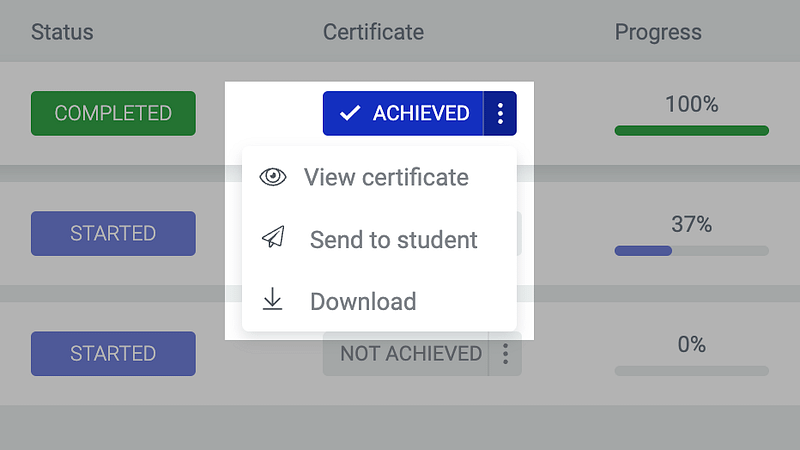Click the paper plane send icon
Screen dimensions: 800x450
273,237
